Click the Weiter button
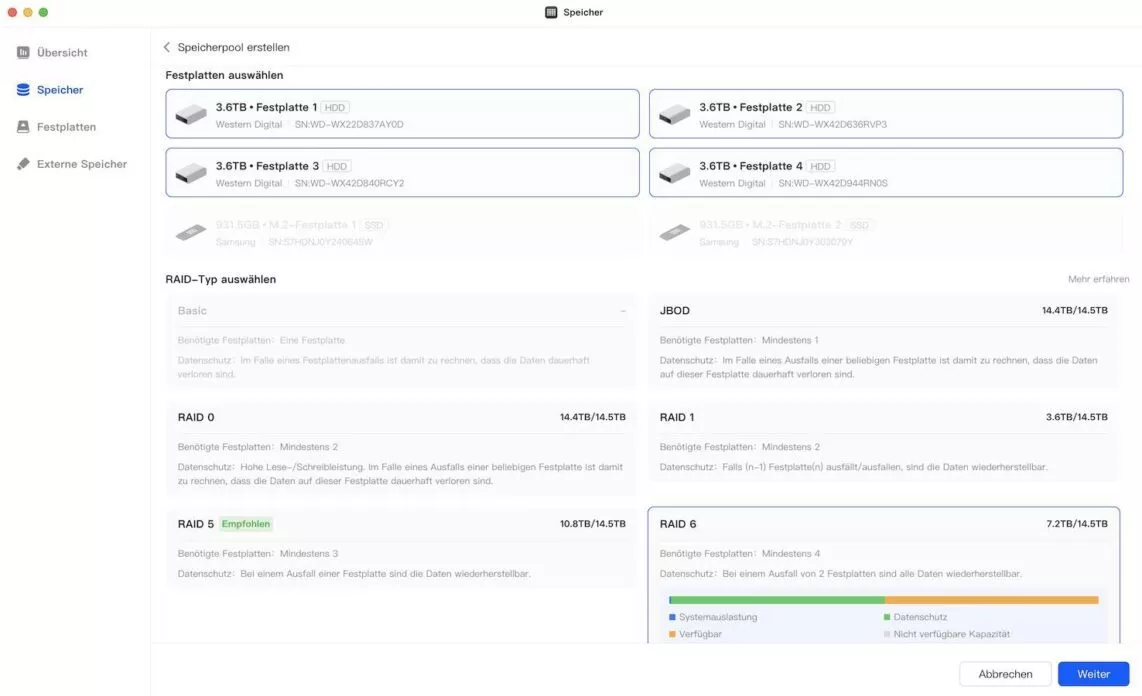Image resolution: width=1142 pixels, height=696 pixels. coord(1093,674)
